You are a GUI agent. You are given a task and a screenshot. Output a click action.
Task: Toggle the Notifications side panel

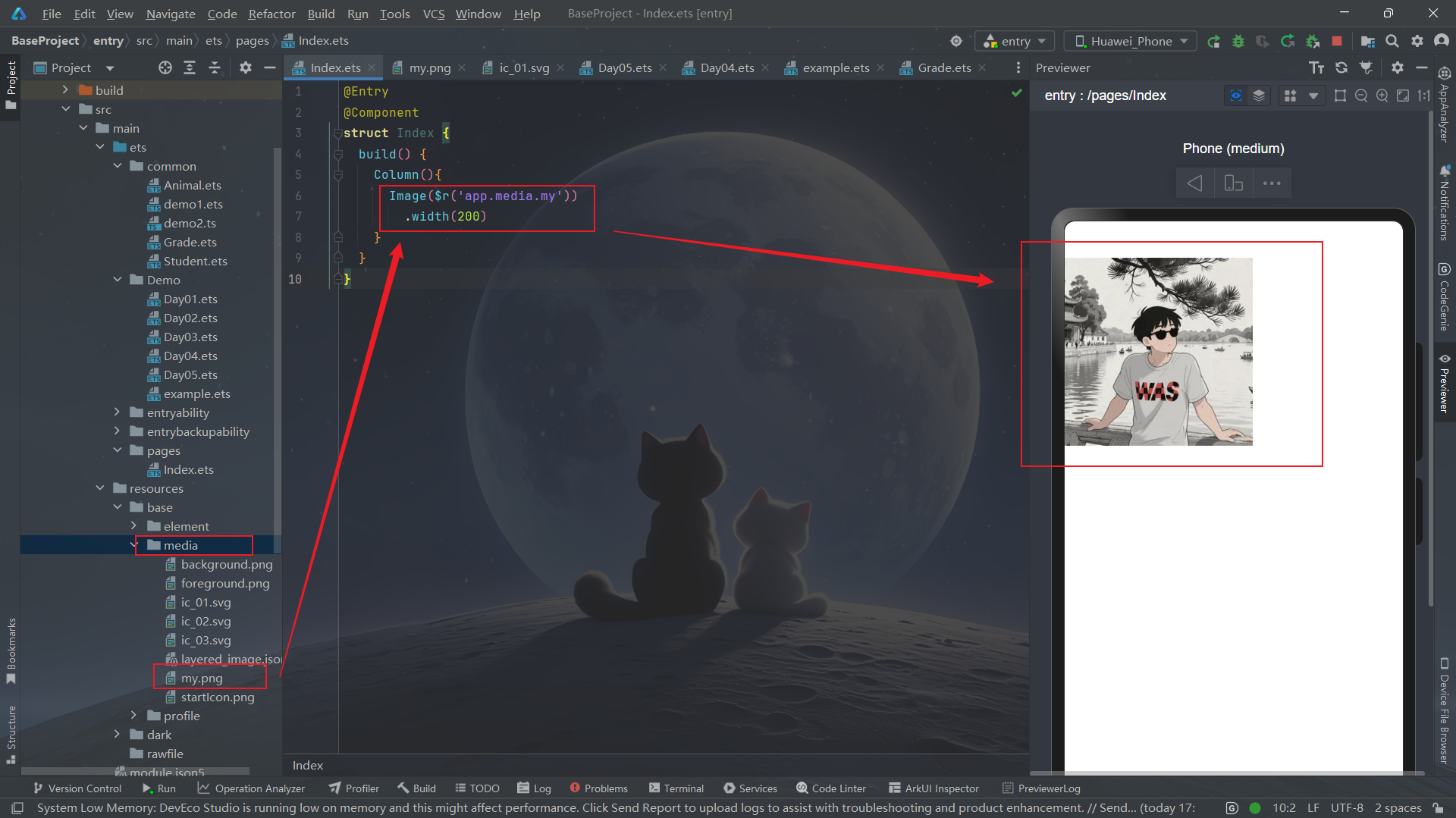(x=1445, y=203)
